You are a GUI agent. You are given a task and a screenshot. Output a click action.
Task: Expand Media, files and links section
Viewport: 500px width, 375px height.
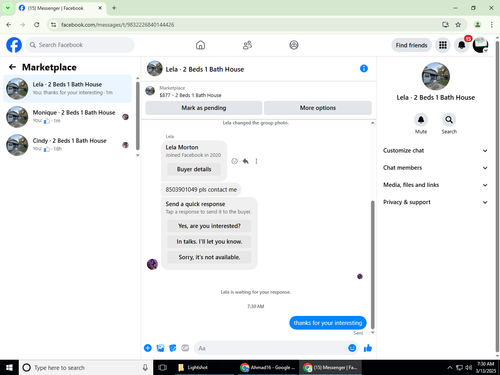coord(435,185)
